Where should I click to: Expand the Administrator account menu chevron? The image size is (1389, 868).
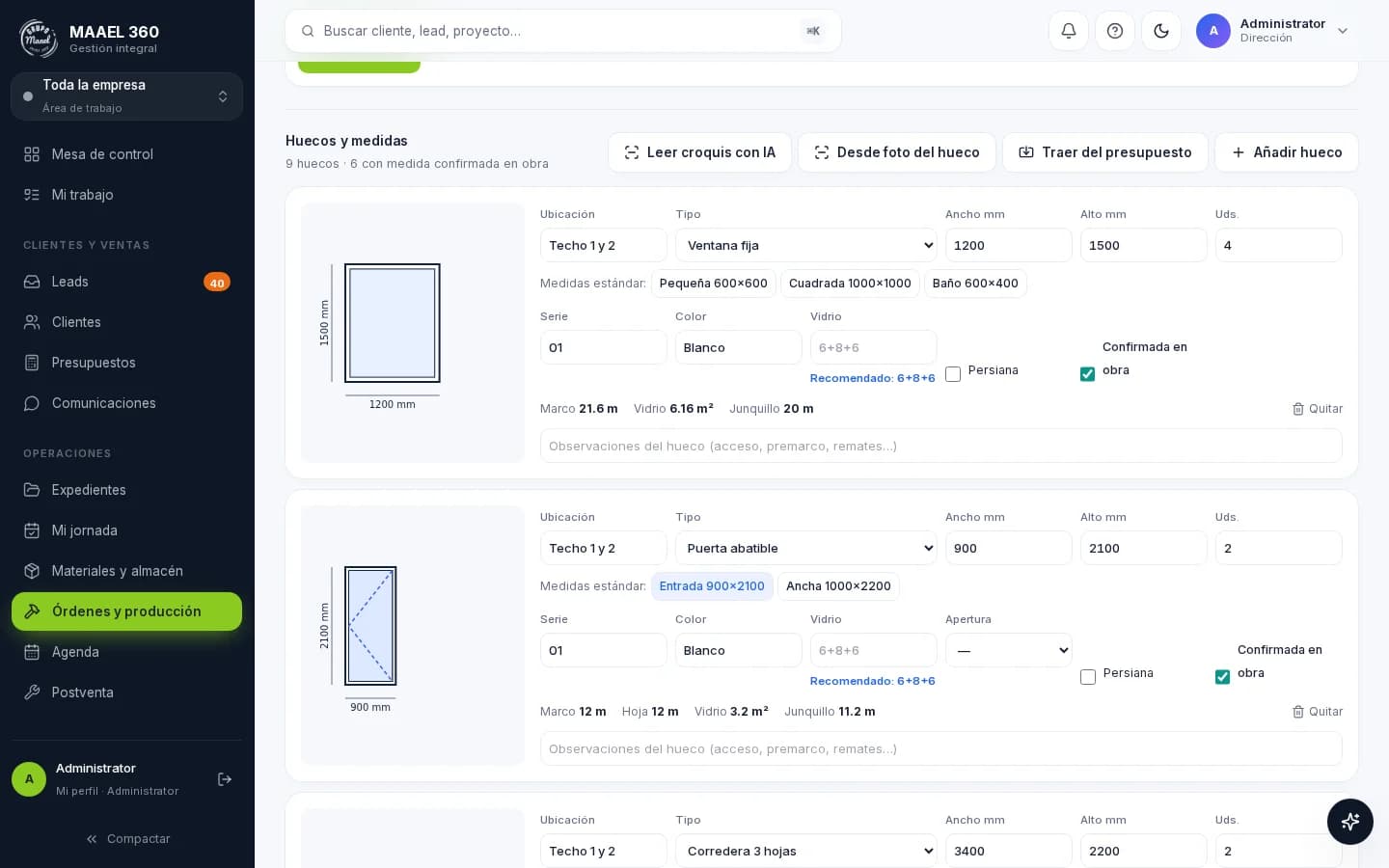coord(1343,31)
